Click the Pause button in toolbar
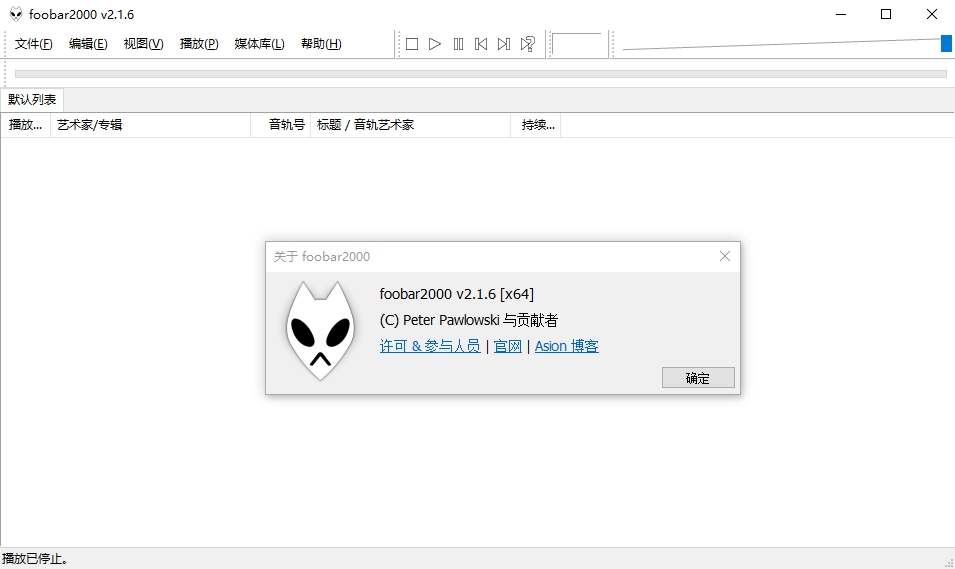Viewport: 955px width, 569px height. tap(458, 44)
